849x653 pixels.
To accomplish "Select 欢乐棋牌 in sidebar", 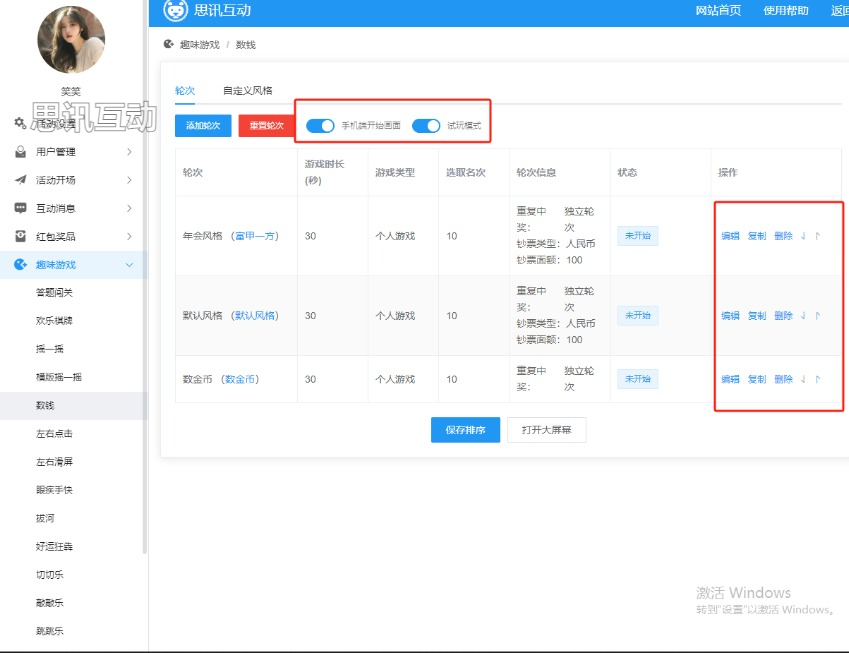I will click(54, 321).
